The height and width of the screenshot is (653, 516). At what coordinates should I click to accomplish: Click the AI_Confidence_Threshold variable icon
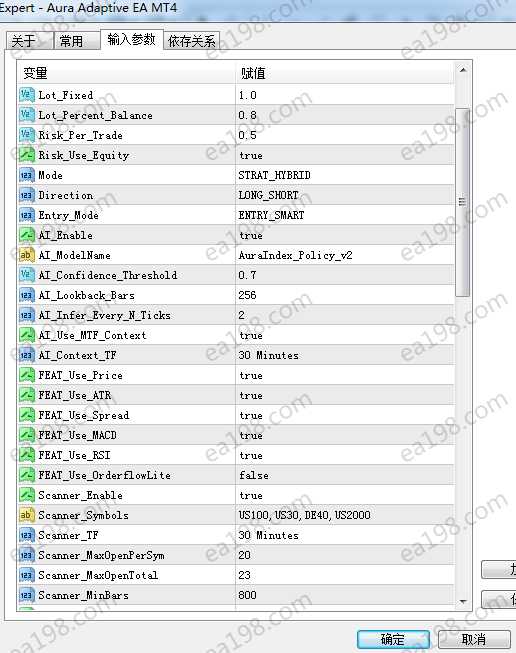coord(26,275)
